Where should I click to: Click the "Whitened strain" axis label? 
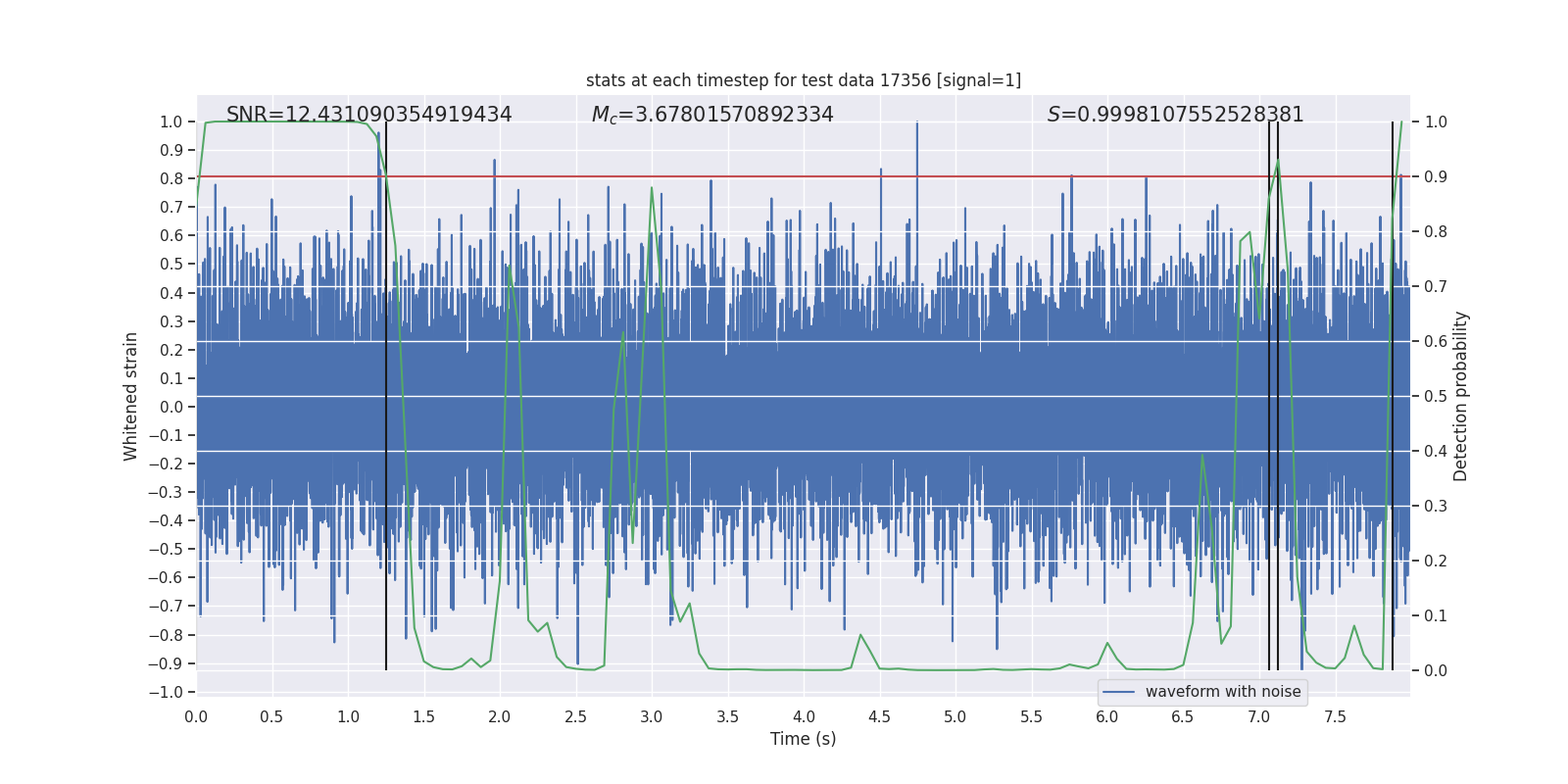131,396
